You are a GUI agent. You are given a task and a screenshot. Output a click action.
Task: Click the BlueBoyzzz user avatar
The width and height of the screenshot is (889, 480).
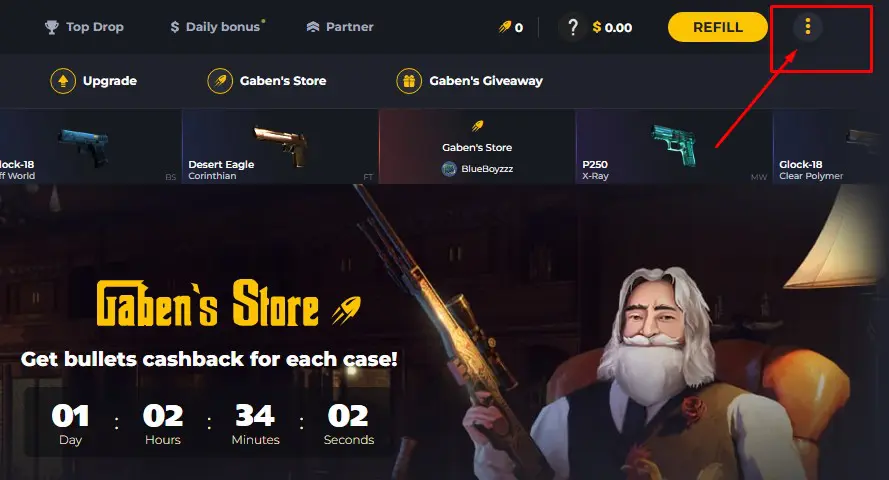(449, 169)
